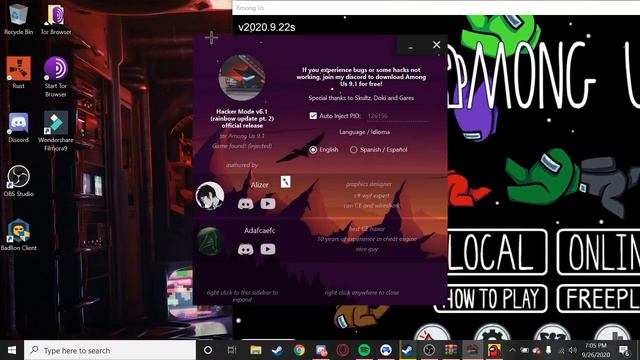Click the volume speaker tray icon

click(573, 350)
